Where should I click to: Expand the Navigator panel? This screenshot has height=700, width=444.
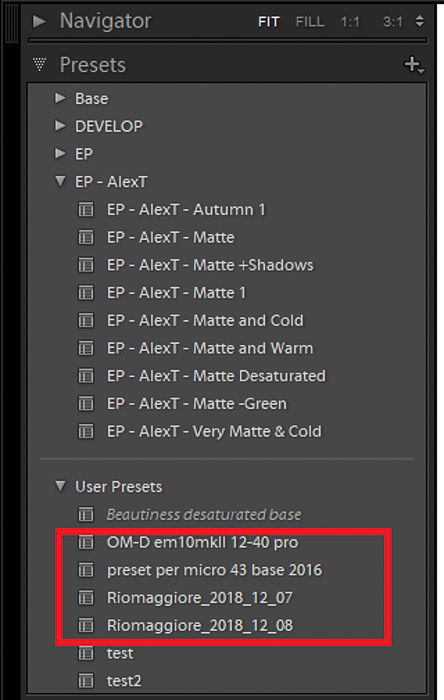coord(39,21)
